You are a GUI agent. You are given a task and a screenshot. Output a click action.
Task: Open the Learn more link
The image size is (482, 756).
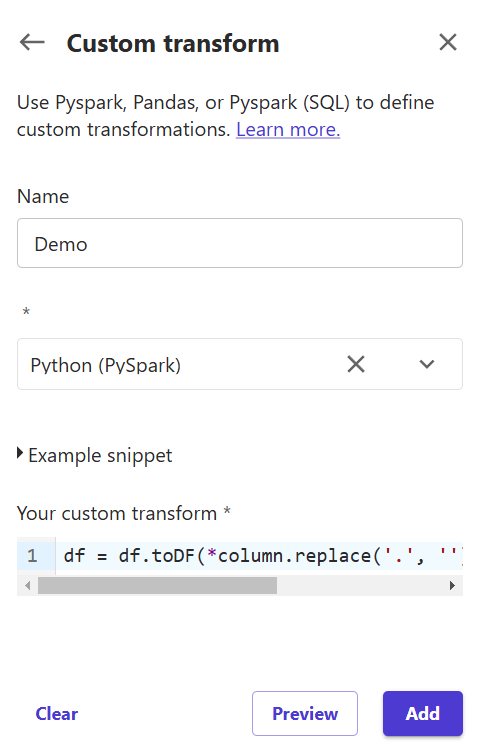(x=288, y=130)
